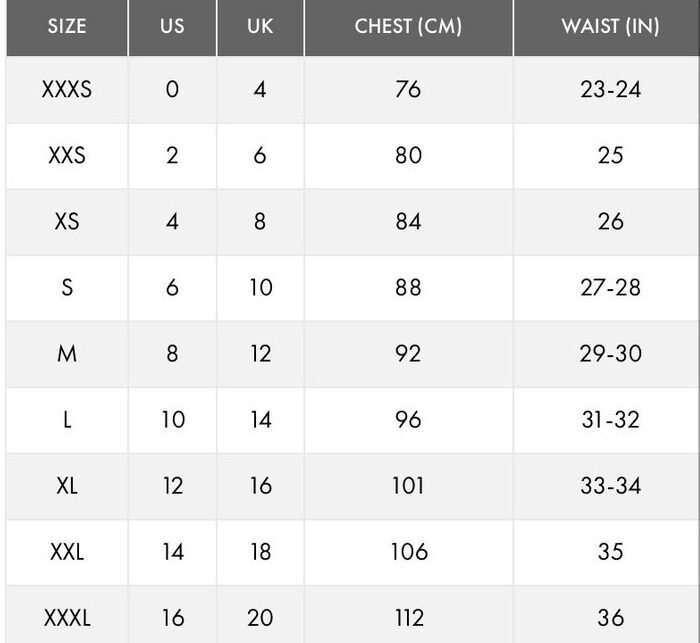This screenshot has height=643, width=700.
Task: Click waist value 23-24
Action: click(610, 89)
